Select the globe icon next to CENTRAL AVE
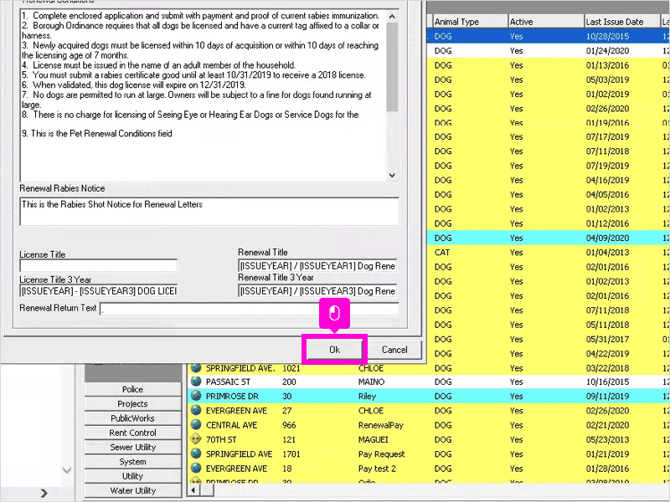670x502 pixels. tap(196, 425)
